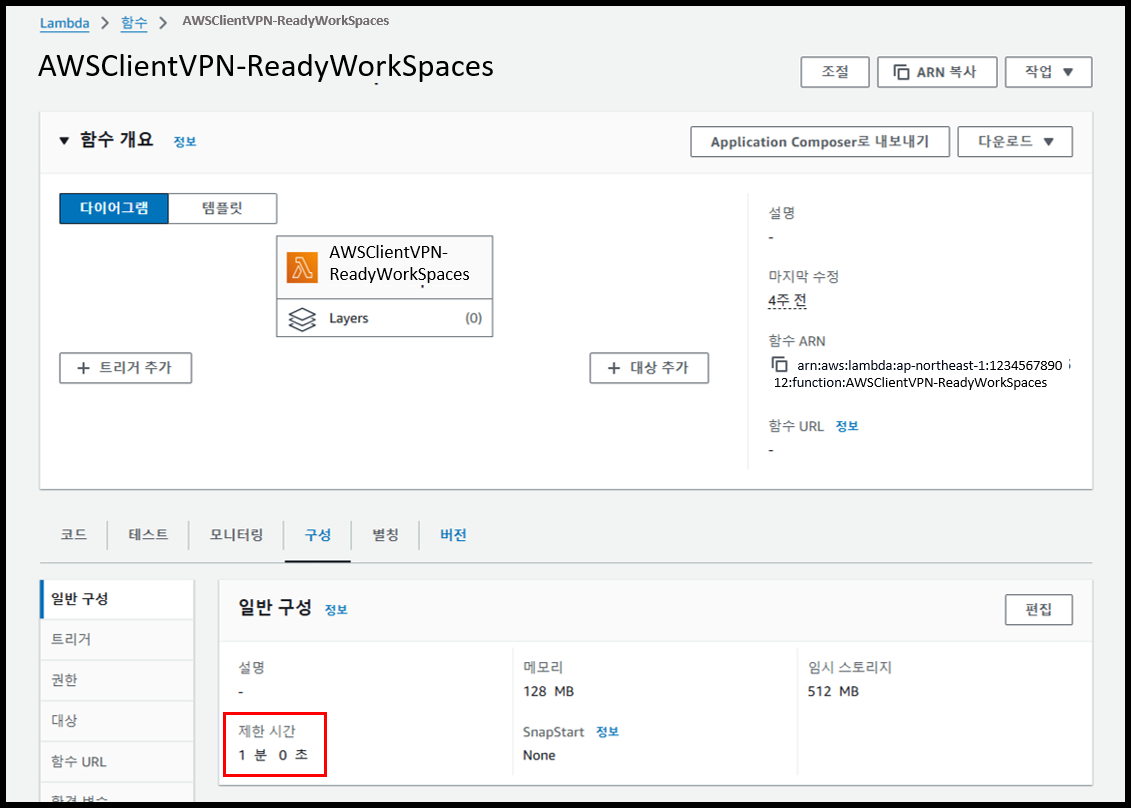Screen dimensions: 1131x808
Task: Click the memory value 128 MB
Action: click(x=548, y=692)
